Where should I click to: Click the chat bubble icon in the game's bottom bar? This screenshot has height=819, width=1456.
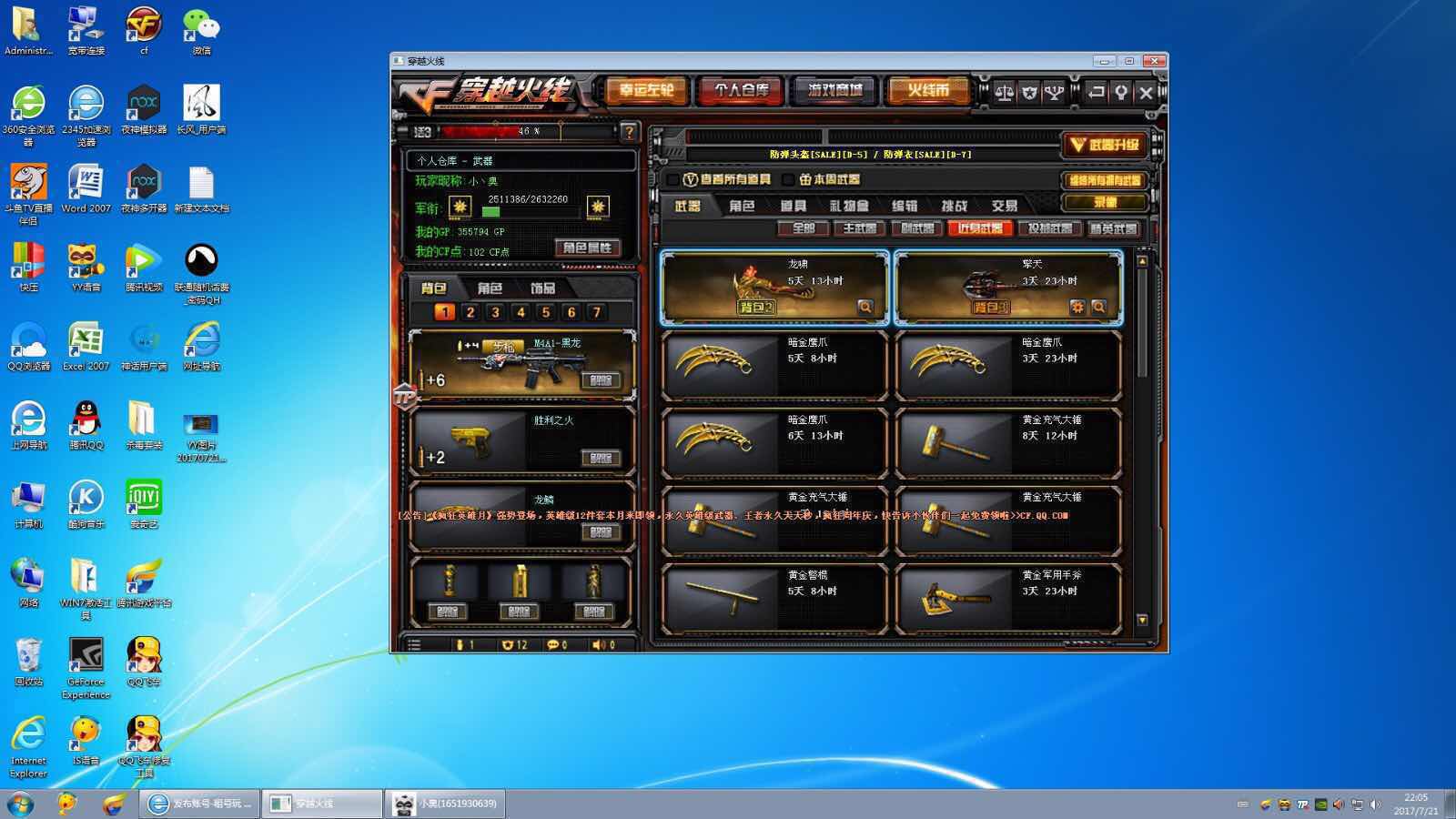pyautogui.click(x=552, y=644)
